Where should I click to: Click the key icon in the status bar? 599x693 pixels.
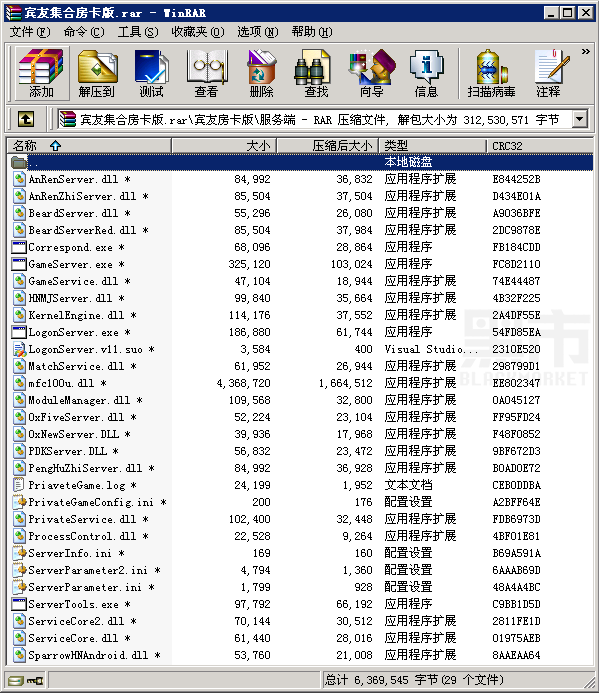35,680
